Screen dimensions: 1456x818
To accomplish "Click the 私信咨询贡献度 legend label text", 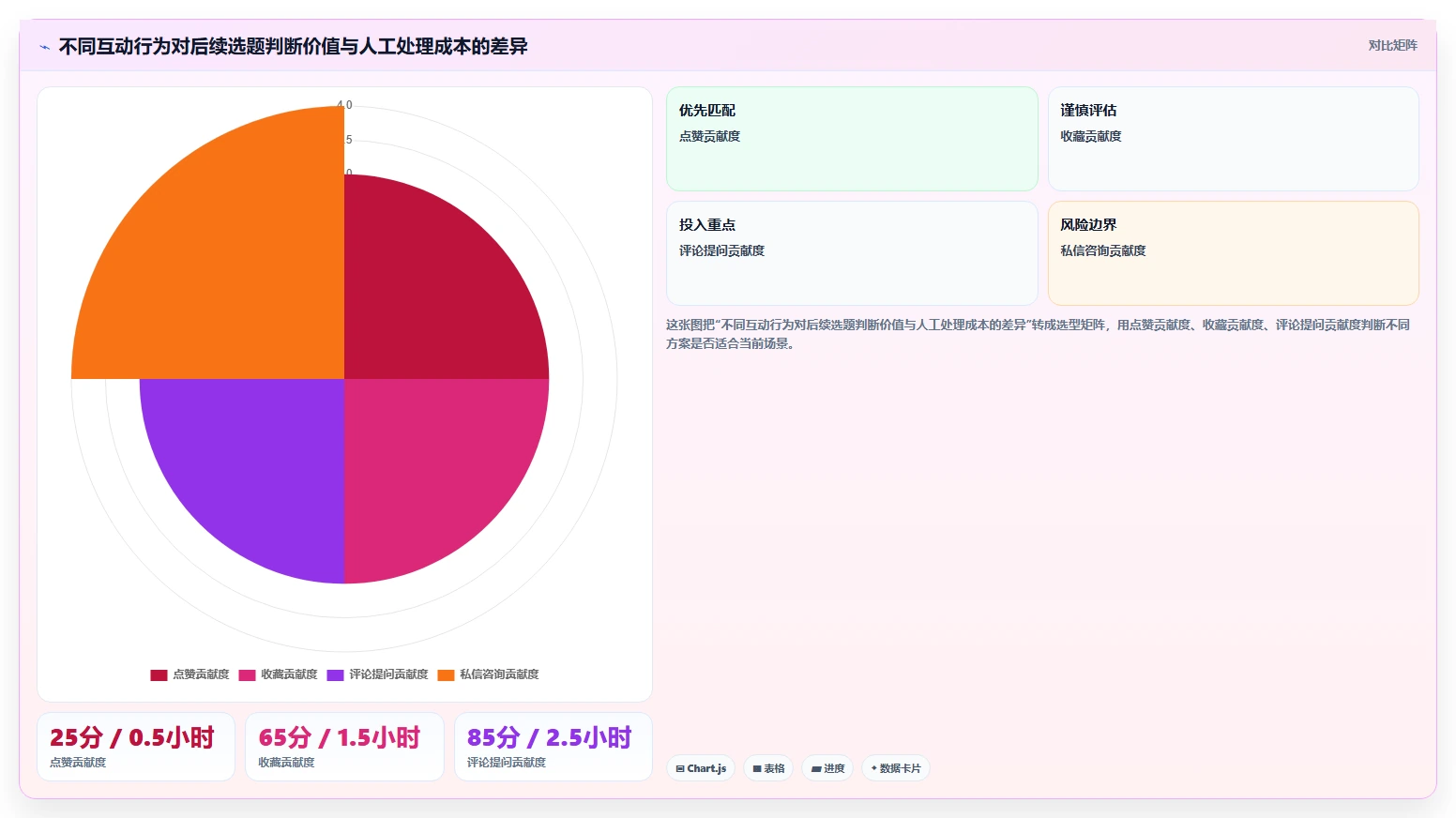I will coord(499,674).
